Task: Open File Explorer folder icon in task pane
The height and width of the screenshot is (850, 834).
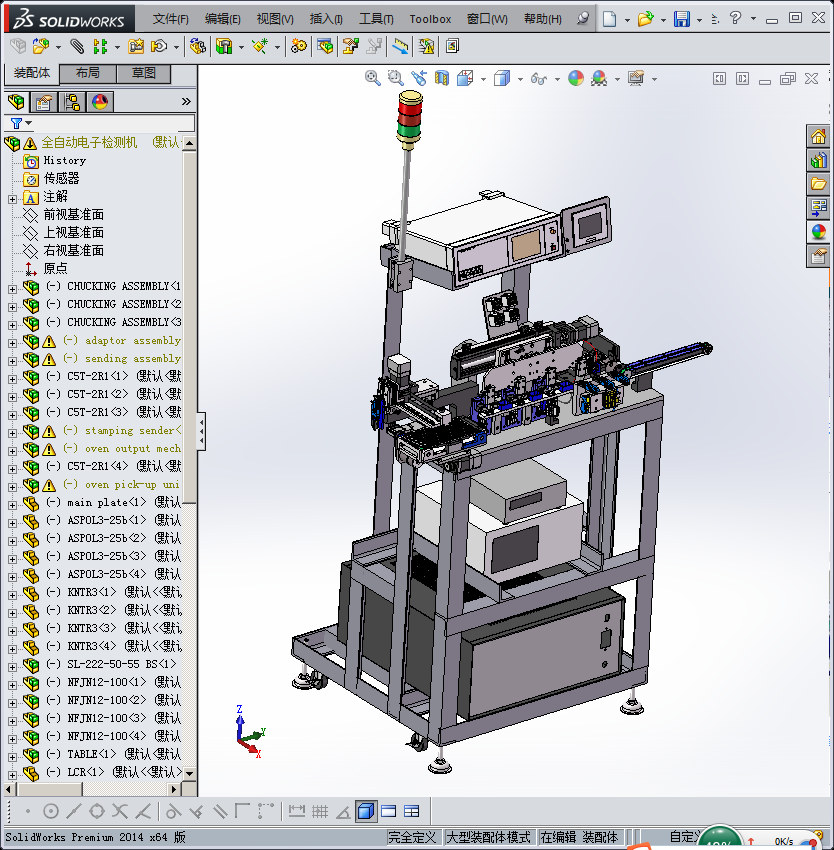Action: [x=818, y=184]
